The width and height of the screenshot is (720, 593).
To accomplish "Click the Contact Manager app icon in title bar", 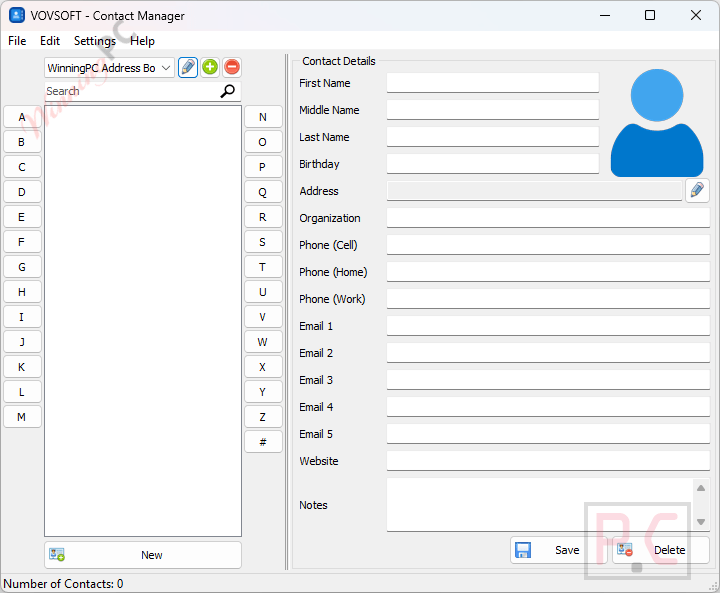I will 17,15.
